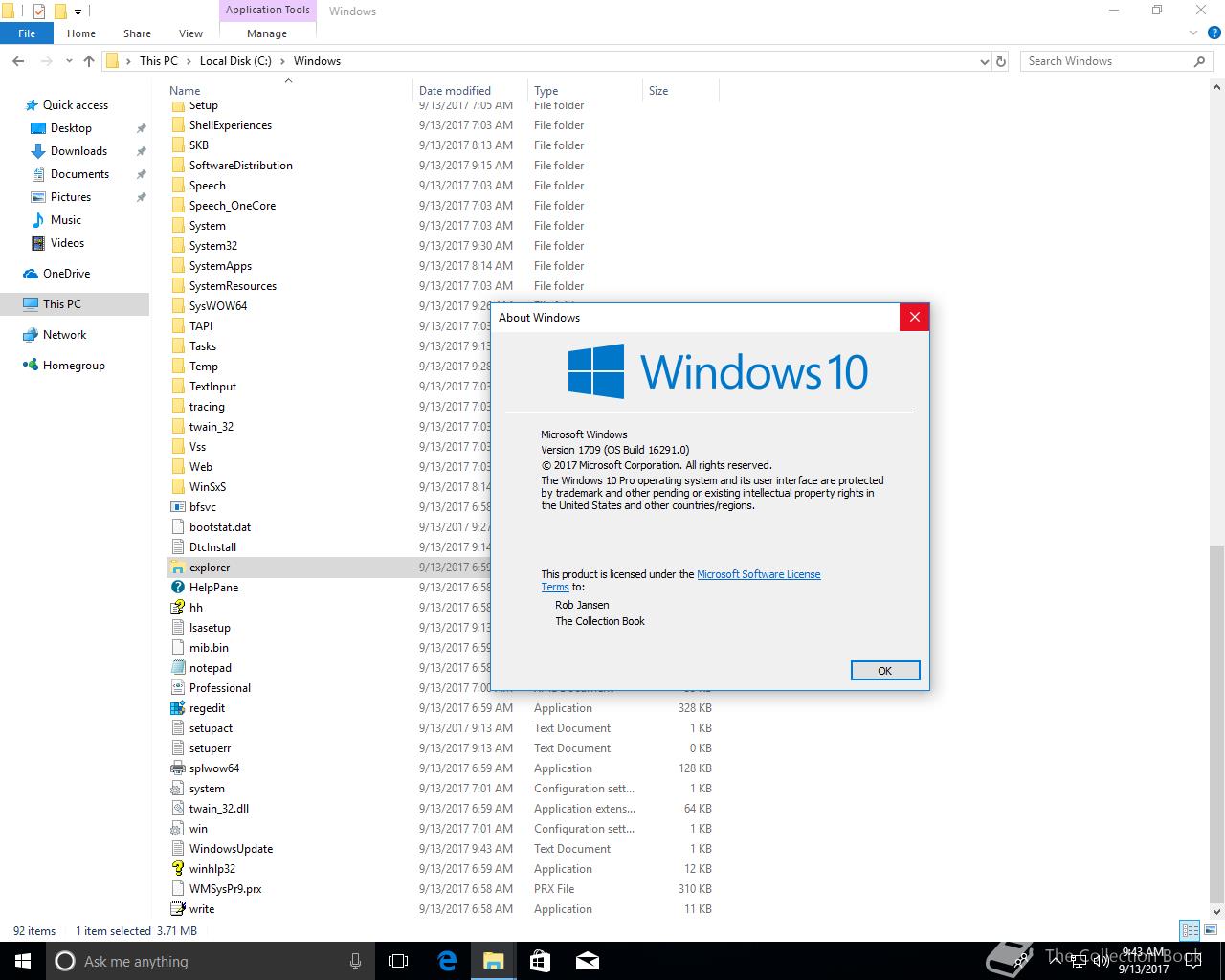Go back with the Back arrow
1225x980 pixels.
[x=18, y=61]
